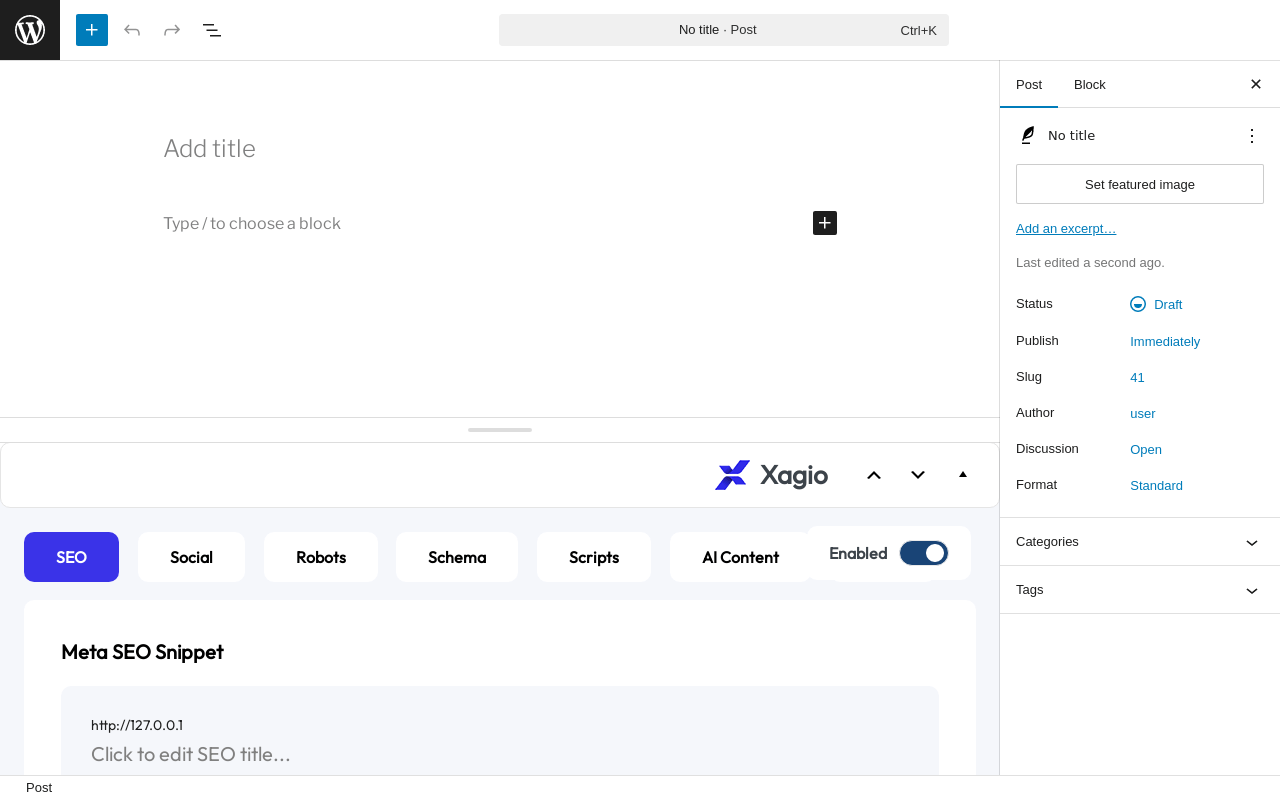Click the WordPress logo icon

pos(30,30)
